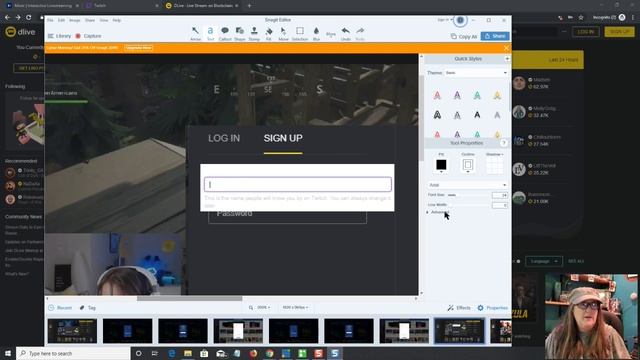
Task: Open the Outline color swatch
Action: click(x=468, y=165)
